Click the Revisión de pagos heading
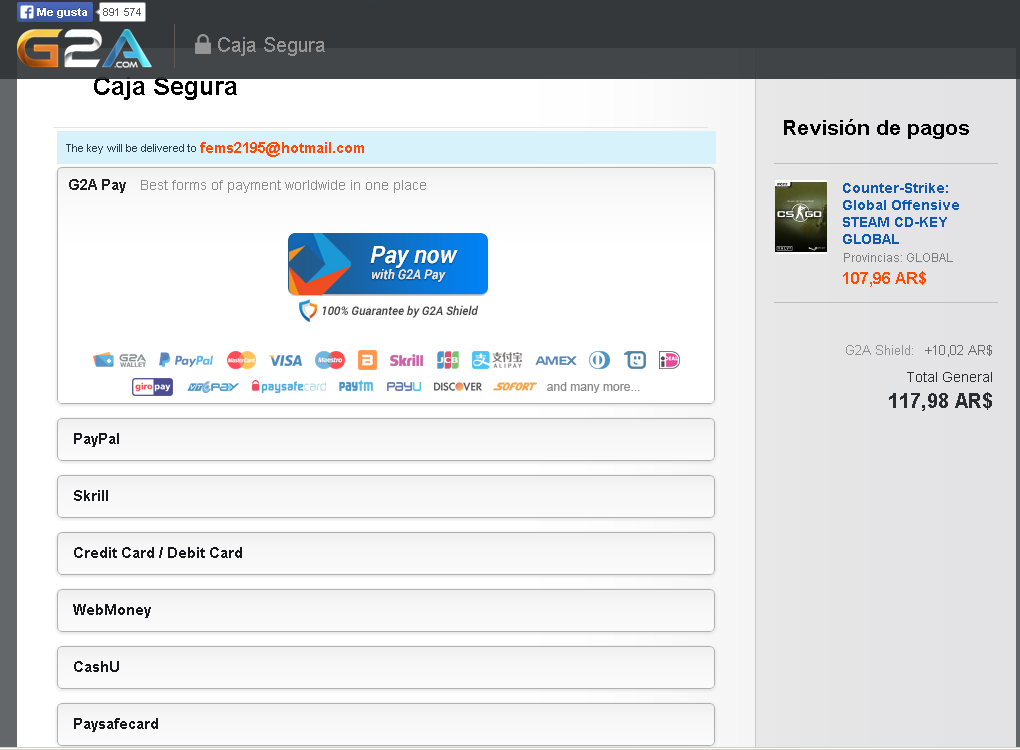 point(876,128)
